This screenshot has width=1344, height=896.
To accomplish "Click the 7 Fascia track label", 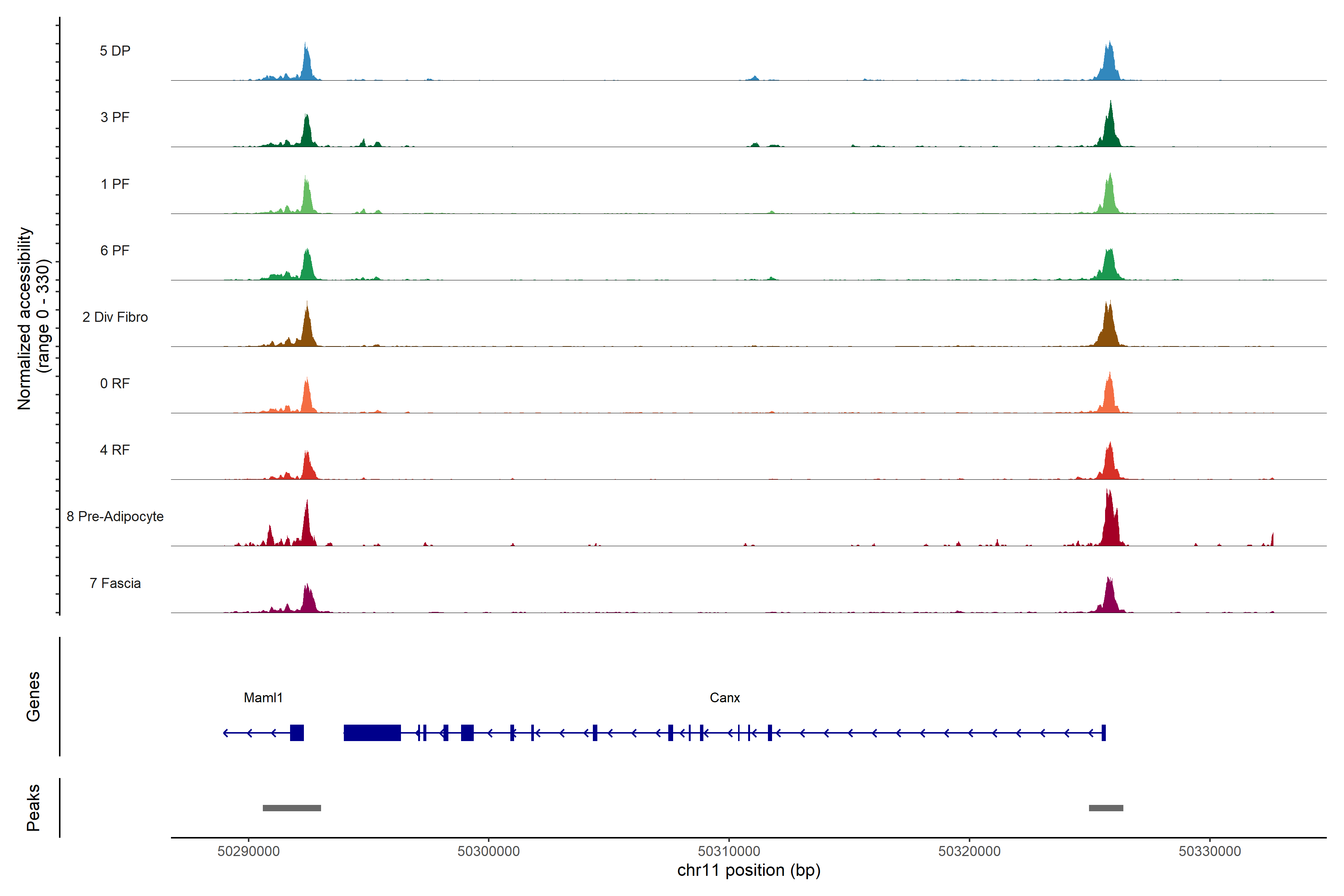I will coord(115,583).
